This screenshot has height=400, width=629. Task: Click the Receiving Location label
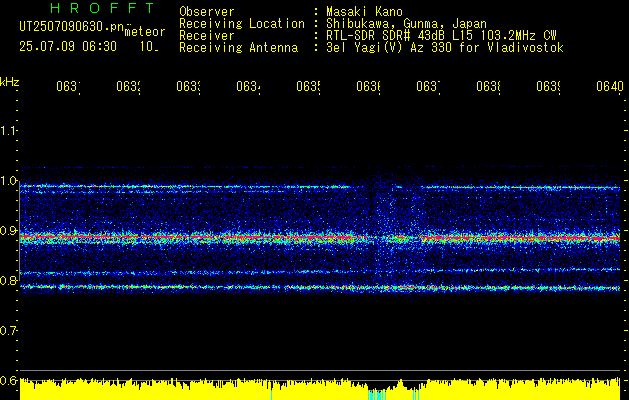242,24
